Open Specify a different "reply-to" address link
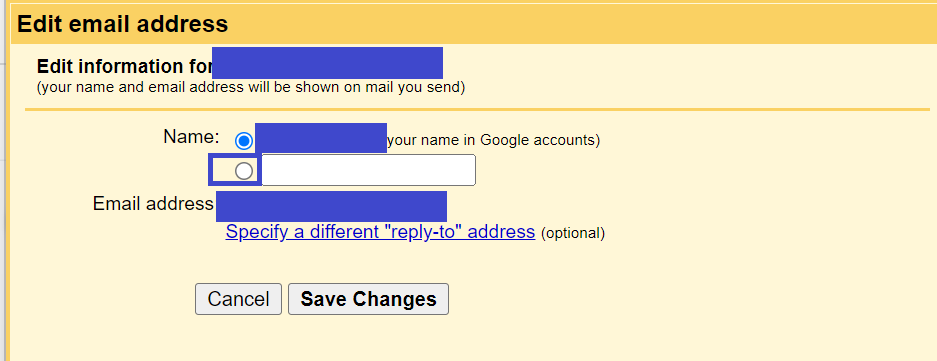 (x=380, y=231)
